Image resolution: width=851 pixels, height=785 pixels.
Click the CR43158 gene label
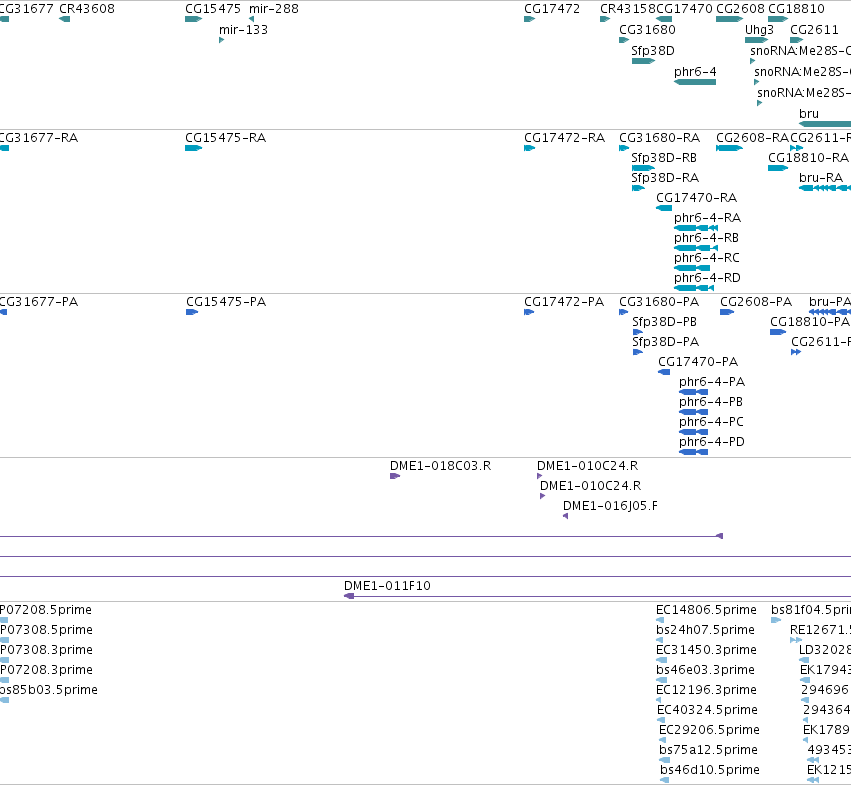[628, 9]
